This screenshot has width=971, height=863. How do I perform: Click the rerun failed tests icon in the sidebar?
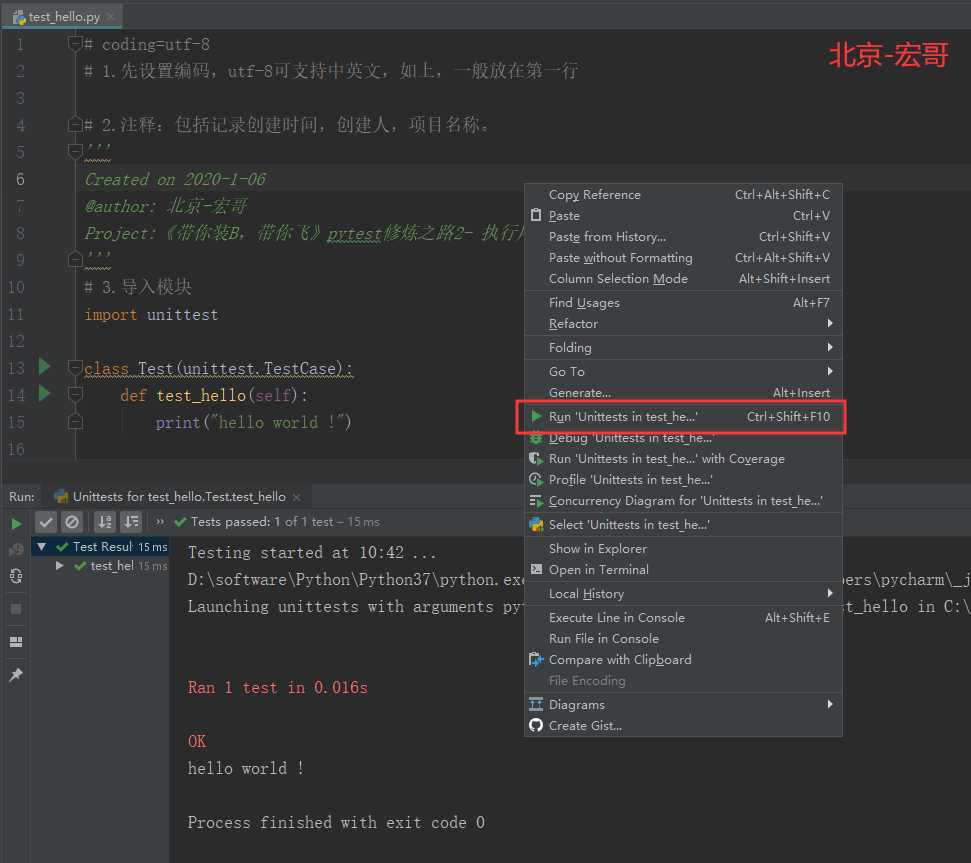coord(16,549)
